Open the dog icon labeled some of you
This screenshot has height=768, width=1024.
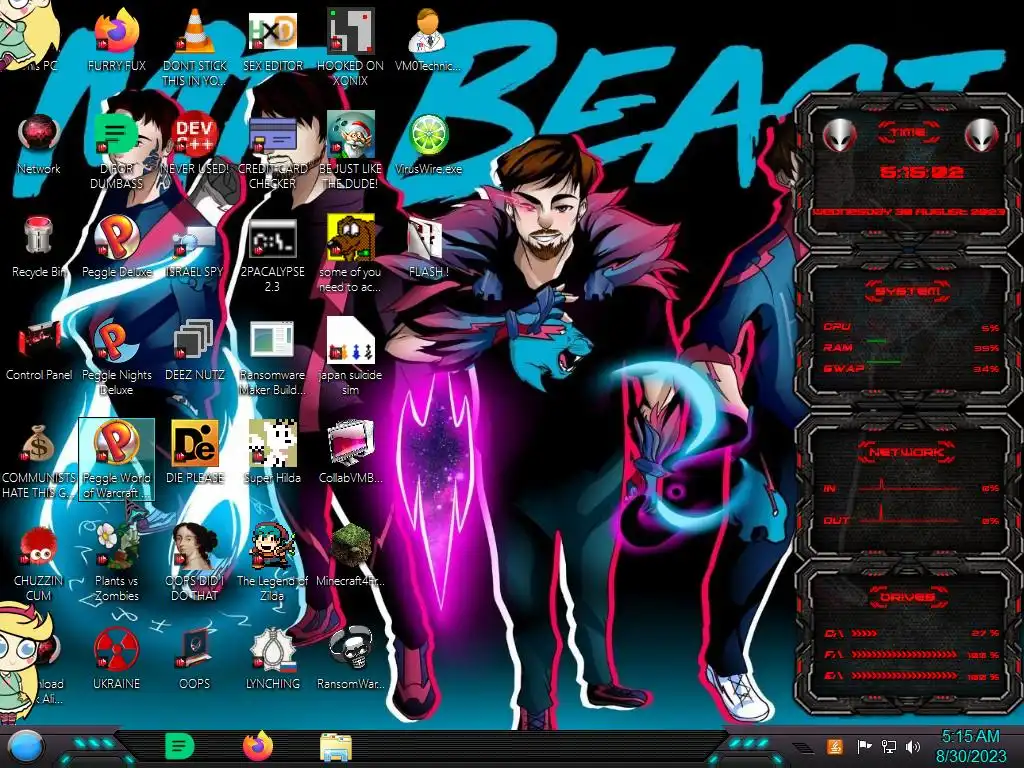(350, 238)
